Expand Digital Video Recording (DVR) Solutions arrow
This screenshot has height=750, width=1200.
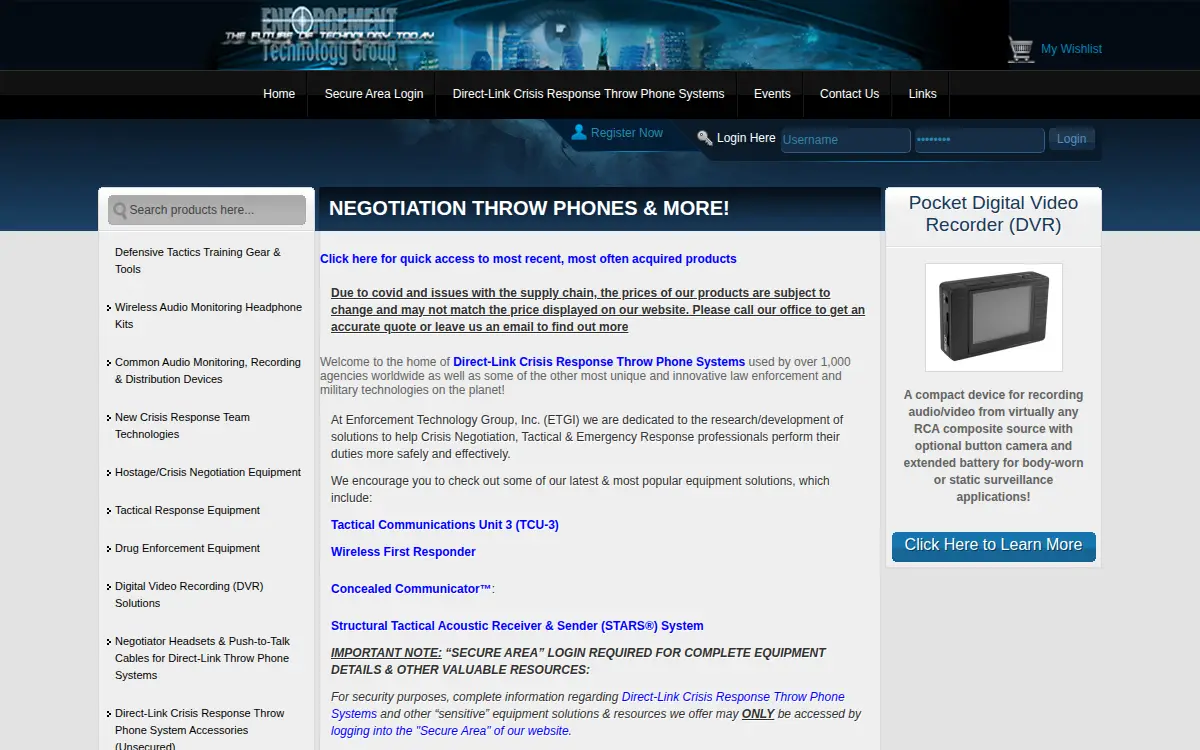pyautogui.click(x=108, y=587)
